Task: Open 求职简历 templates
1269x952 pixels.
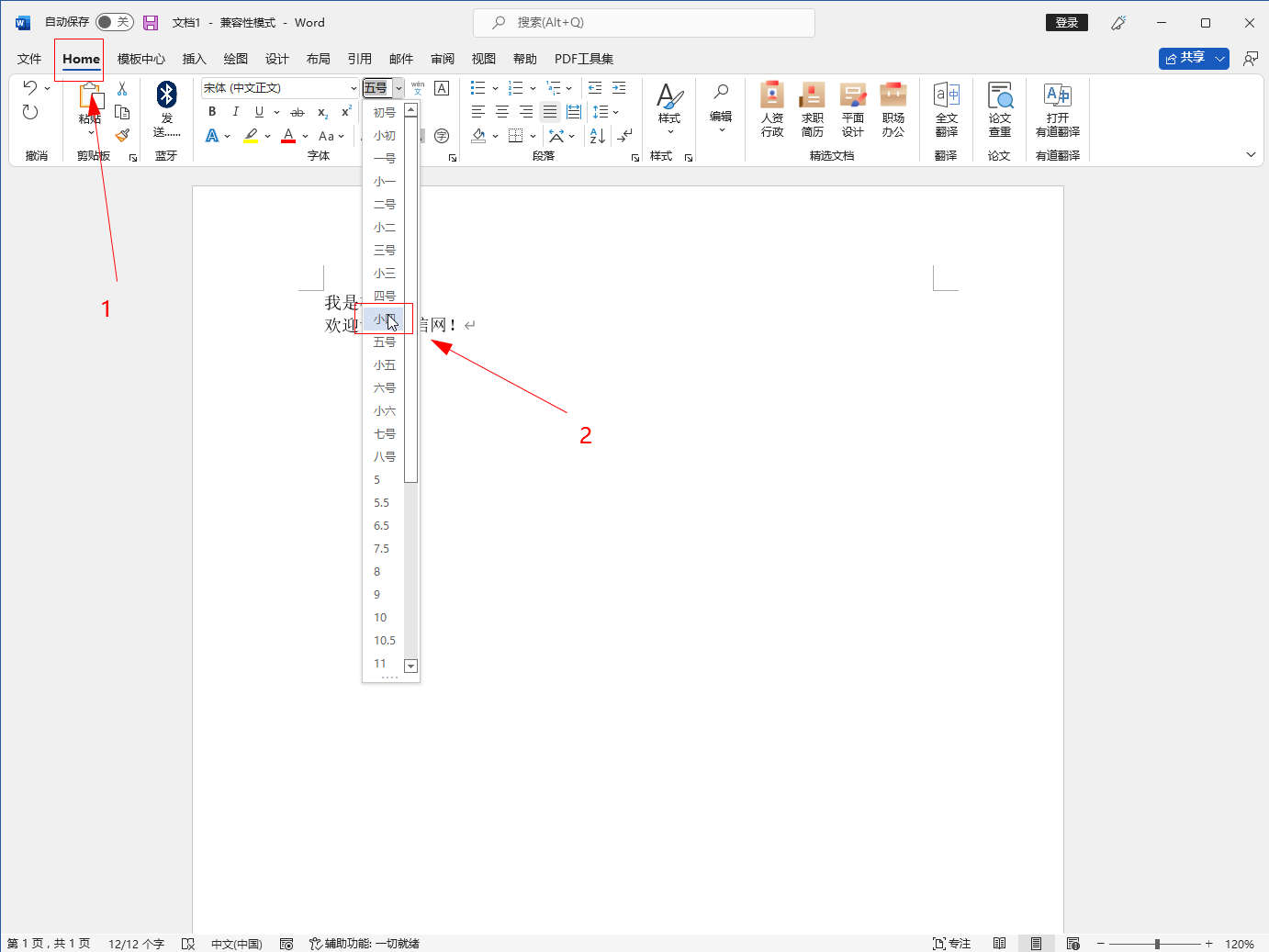Action: 813,109
